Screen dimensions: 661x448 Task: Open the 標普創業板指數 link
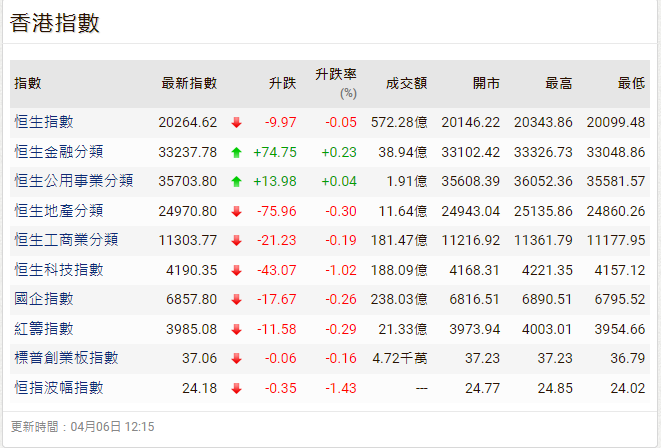(66, 358)
